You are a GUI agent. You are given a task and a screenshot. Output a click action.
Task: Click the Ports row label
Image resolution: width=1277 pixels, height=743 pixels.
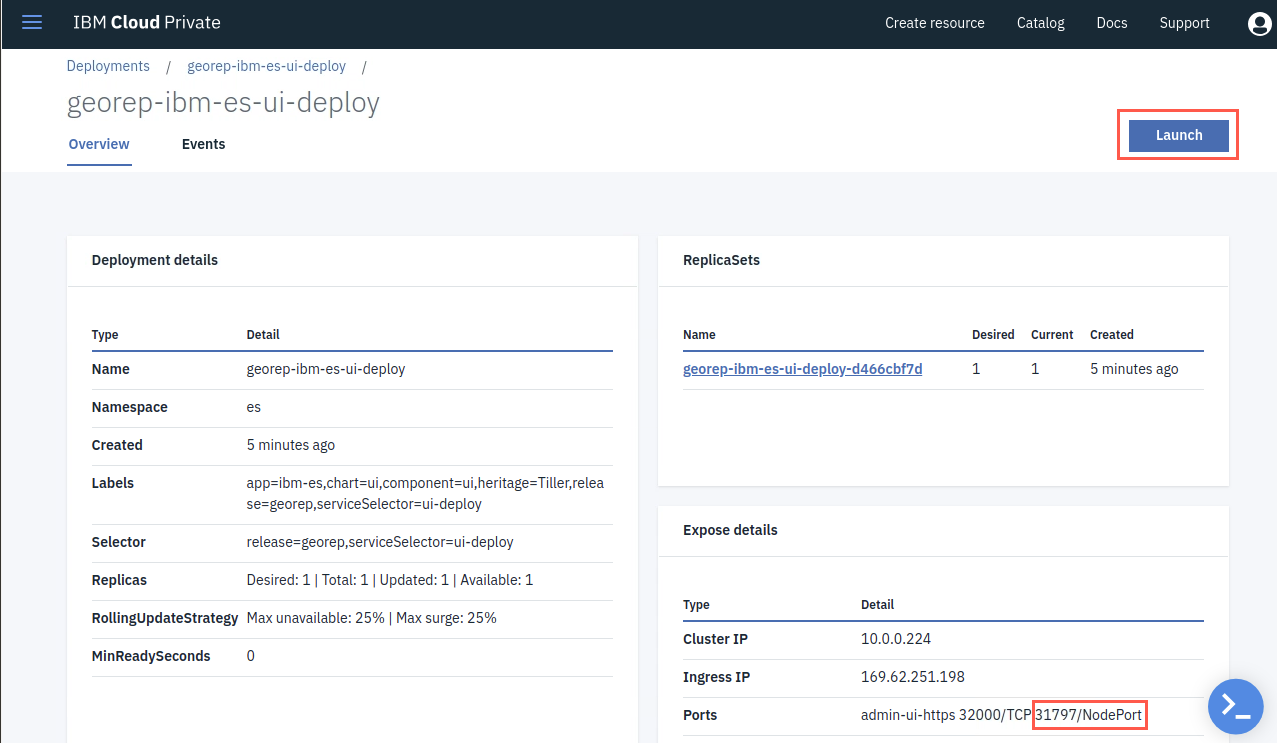(x=700, y=715)
